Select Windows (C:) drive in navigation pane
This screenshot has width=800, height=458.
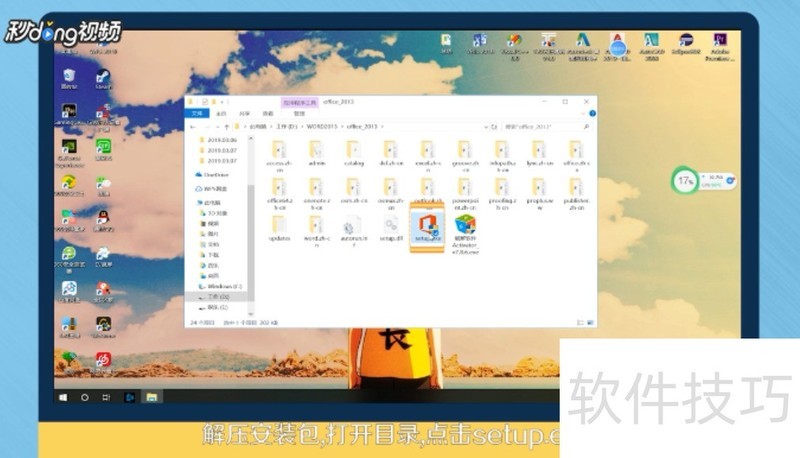pyautogui.click(x=220, y=287)
